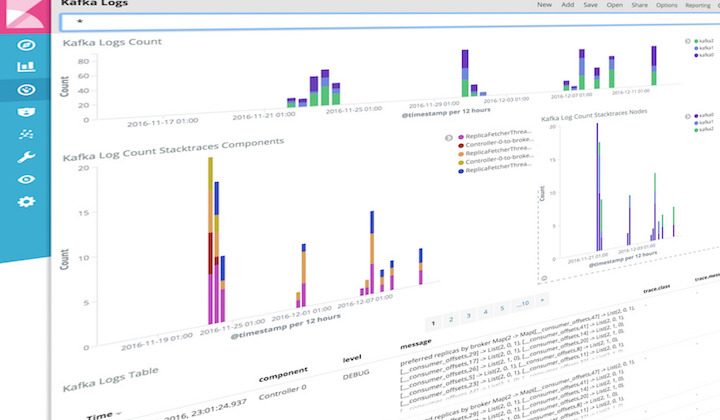Collapse the legend of Stacktraces Components chart
This screenshot has width=720, height=420.
(449, 138)
